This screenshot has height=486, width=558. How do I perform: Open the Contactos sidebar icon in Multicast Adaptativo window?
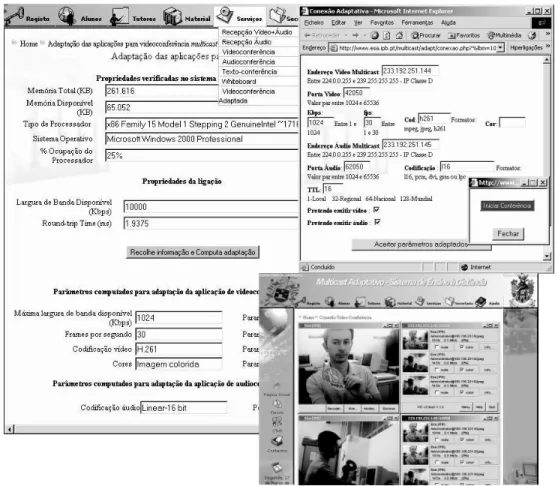277,441
